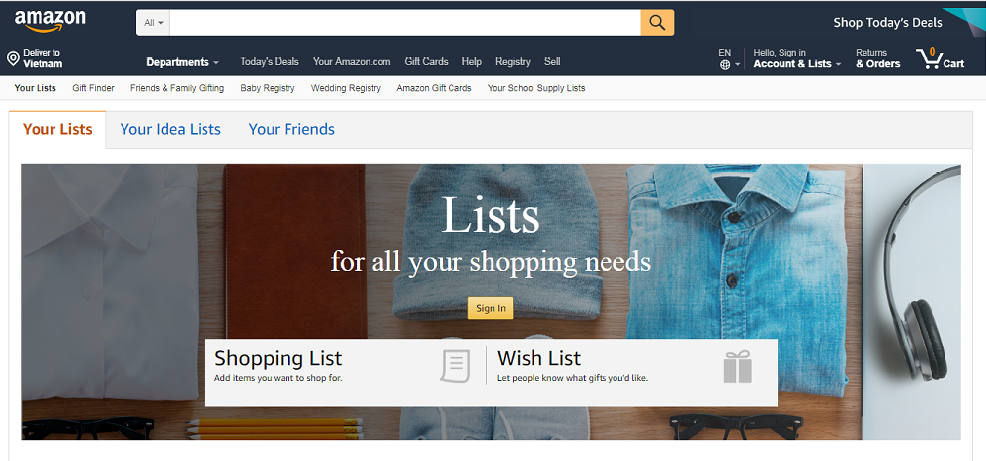Open the All search category dropdown

[153, 23]
